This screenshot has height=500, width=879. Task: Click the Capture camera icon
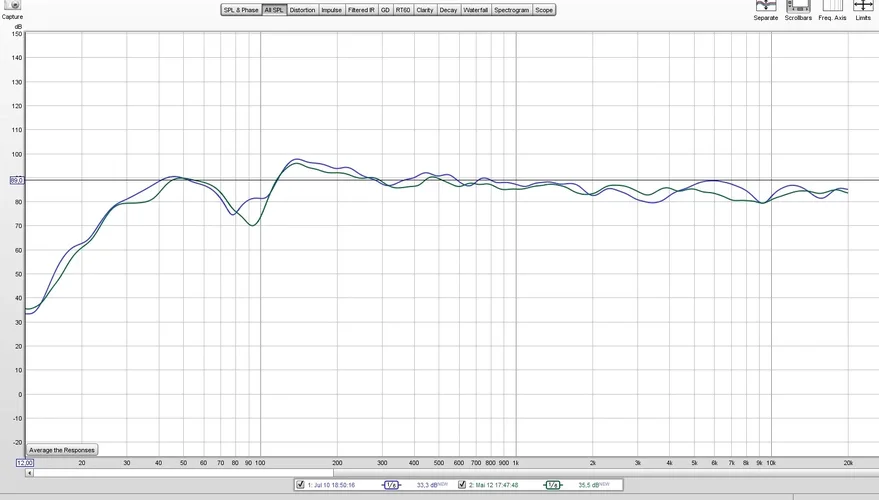tap(12, 4)
